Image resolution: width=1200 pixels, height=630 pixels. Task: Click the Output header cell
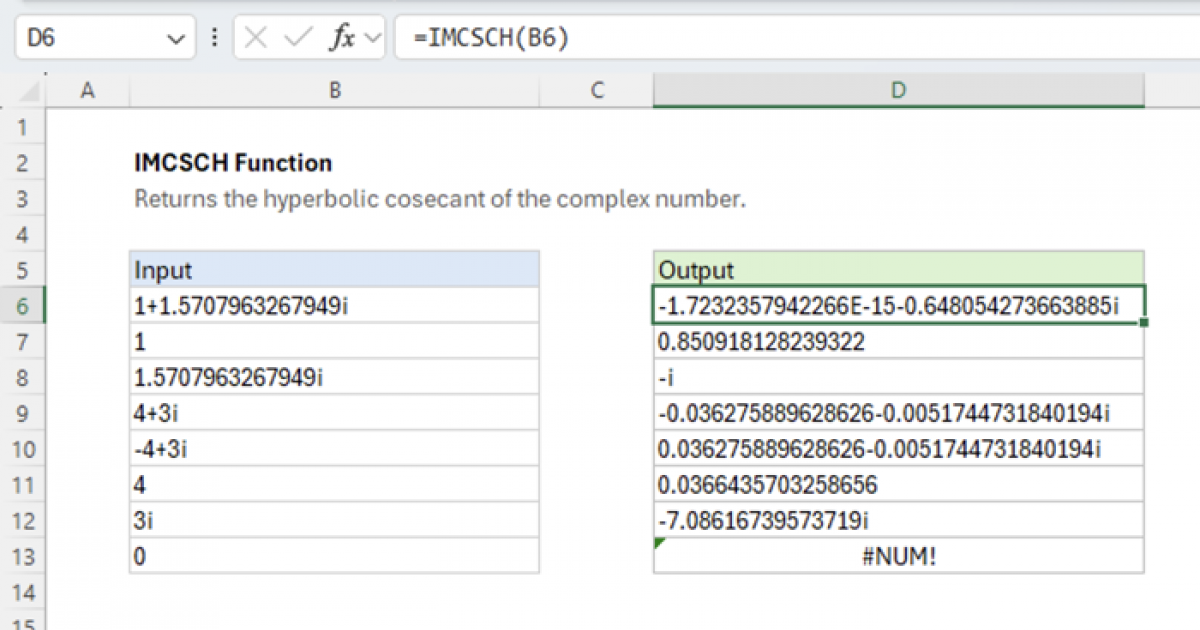[897, 270]
